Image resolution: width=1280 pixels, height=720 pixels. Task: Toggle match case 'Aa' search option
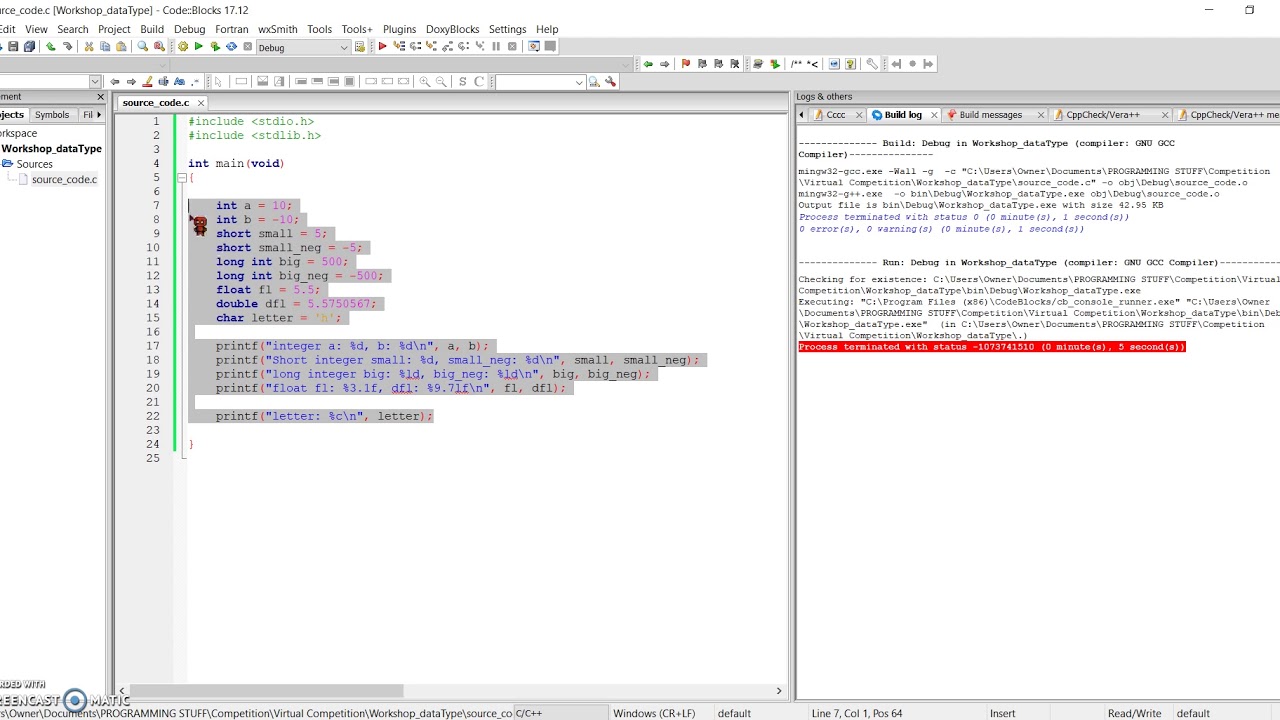[x=179, y=82]
